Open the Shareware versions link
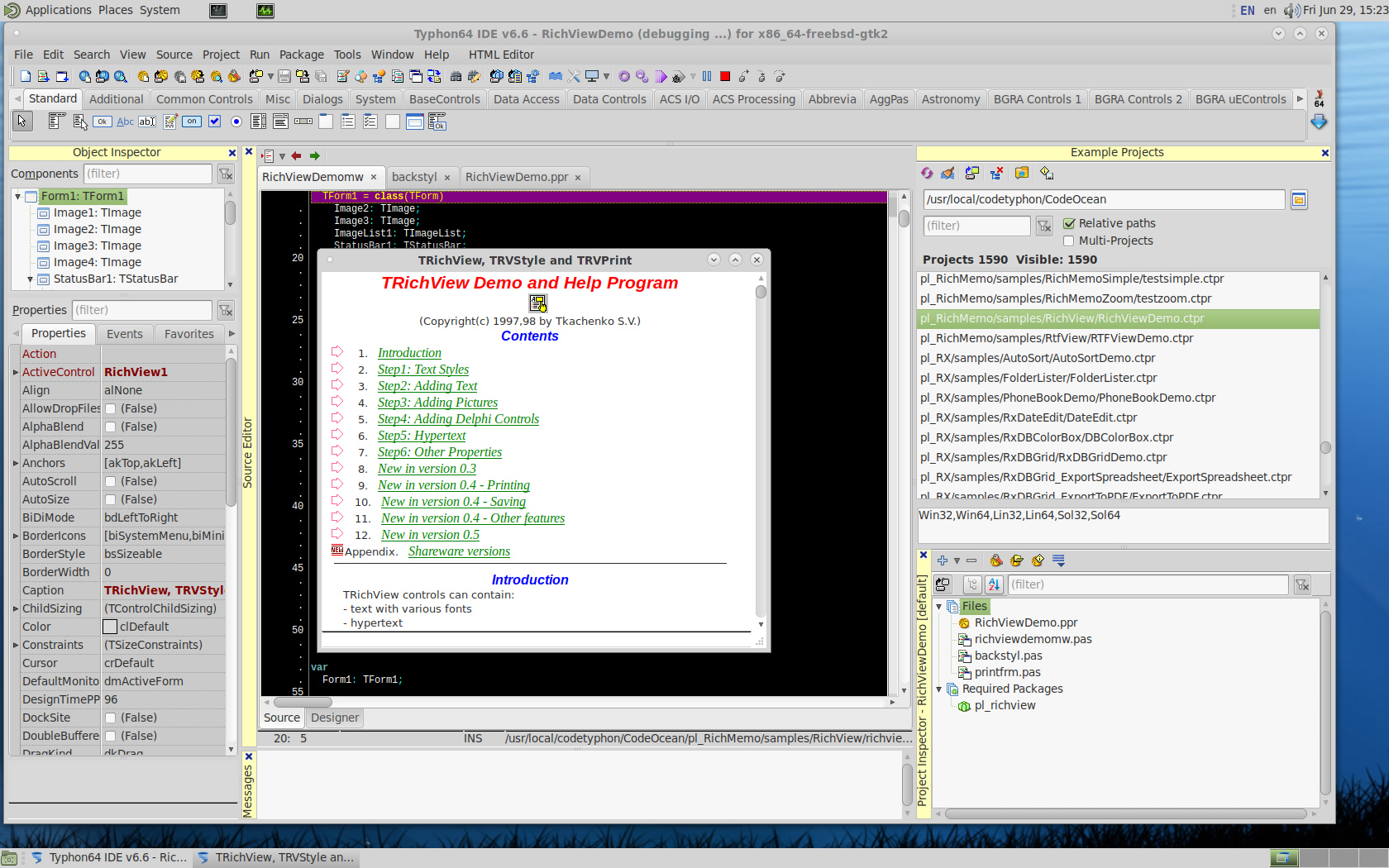 click(x=459, y=551)
